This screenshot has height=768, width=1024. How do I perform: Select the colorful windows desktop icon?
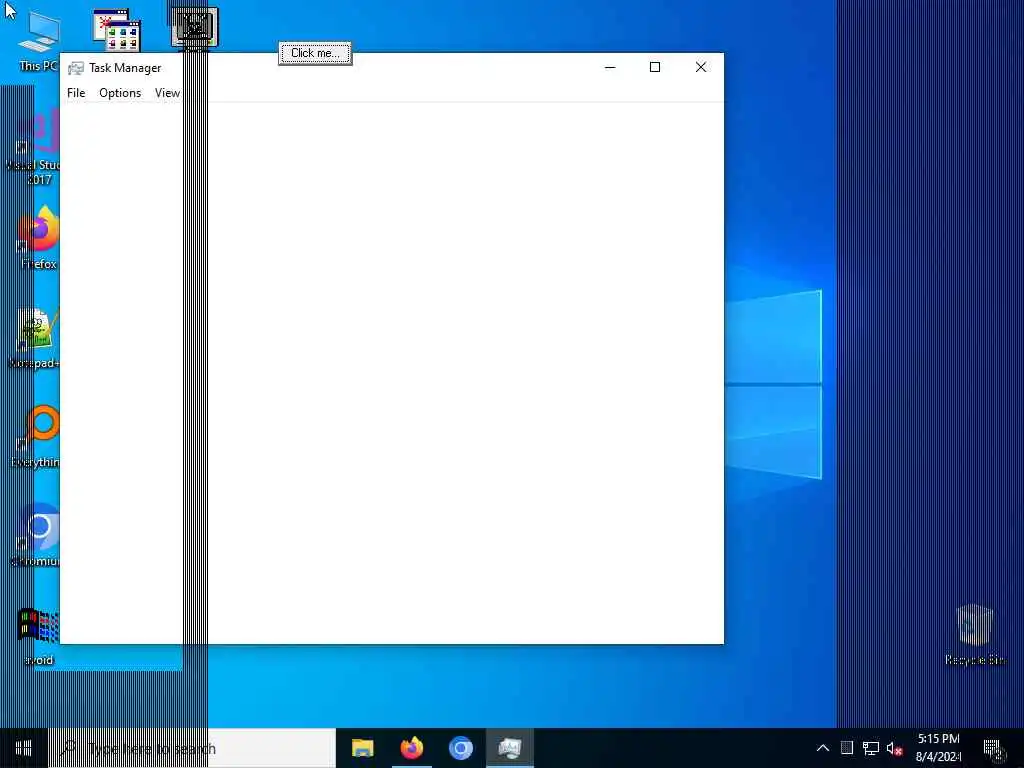coord(116,29)
